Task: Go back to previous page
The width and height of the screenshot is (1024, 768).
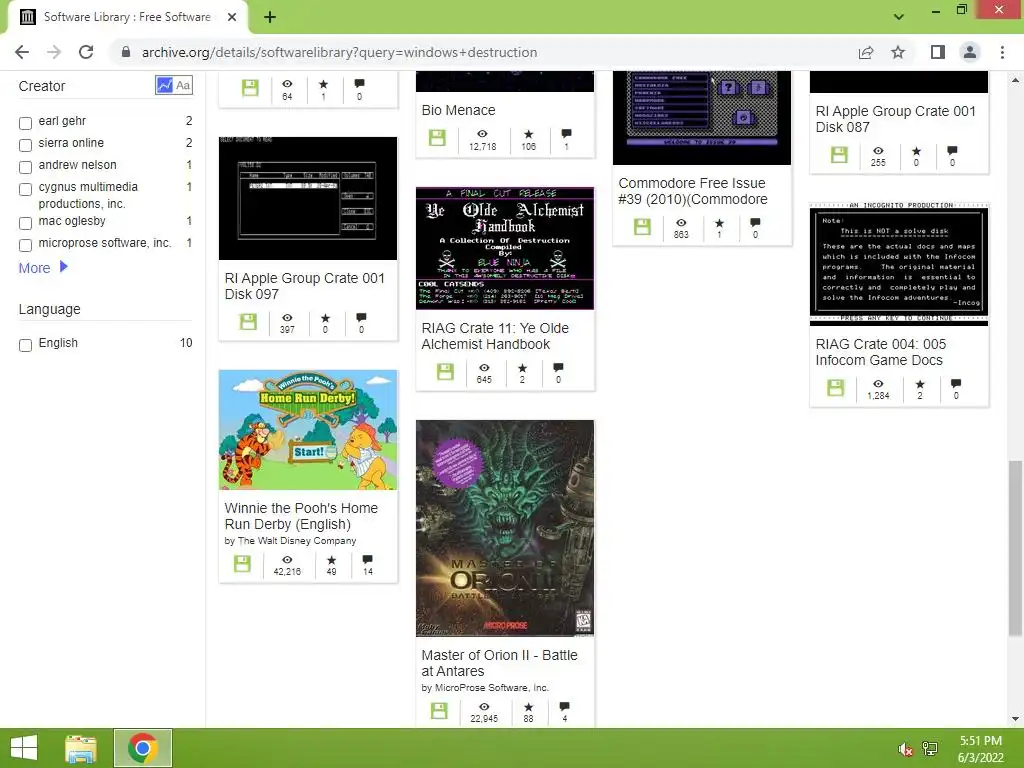Action: tap(22, 52)
